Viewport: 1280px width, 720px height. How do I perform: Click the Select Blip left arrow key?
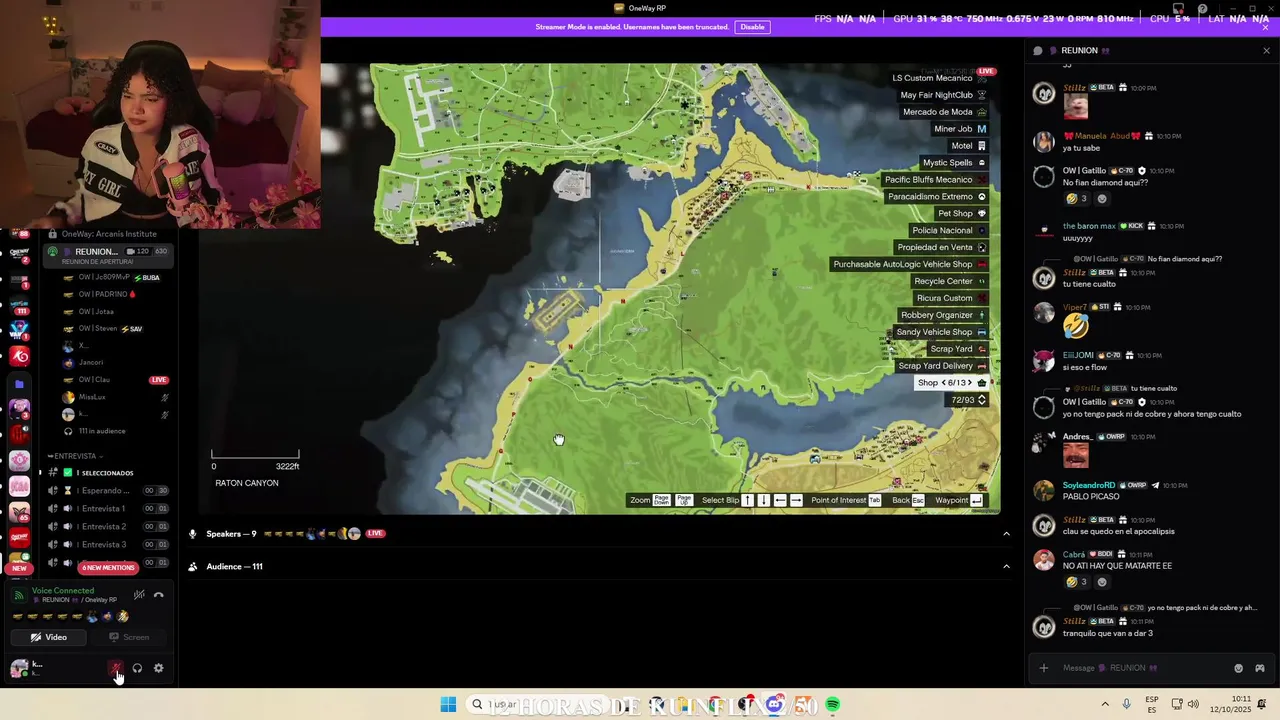pos(780,500)
